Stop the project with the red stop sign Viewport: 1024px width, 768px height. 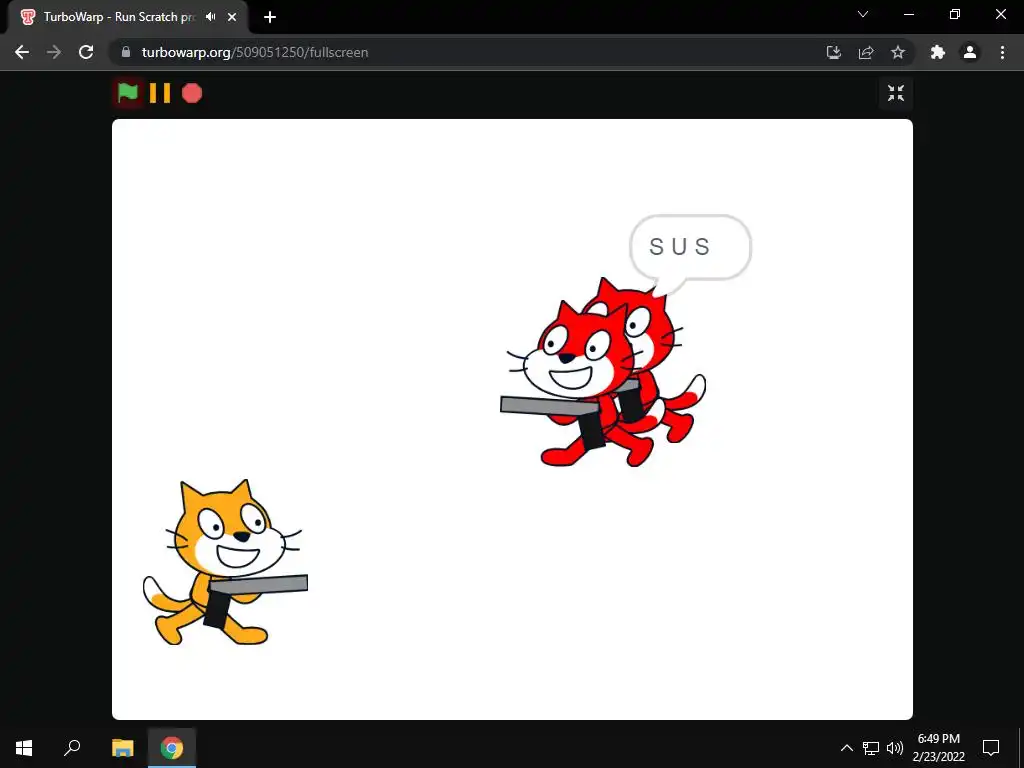coord(192,93)
